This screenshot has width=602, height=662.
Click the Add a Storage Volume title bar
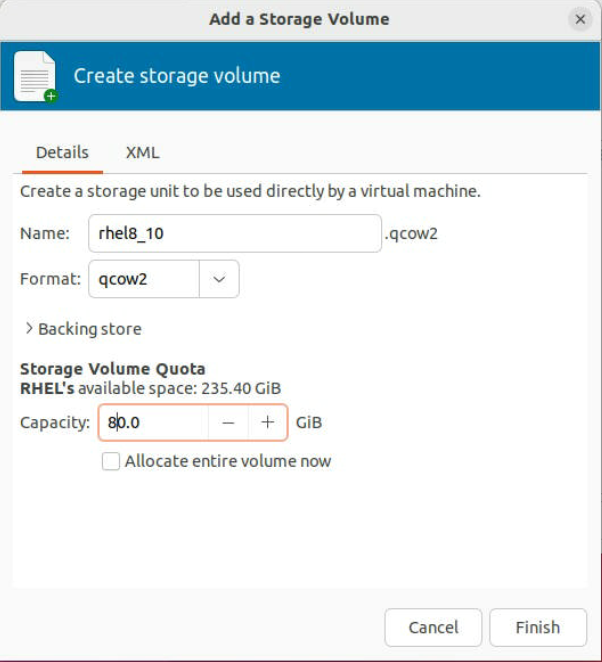click(x=299, y=19)
